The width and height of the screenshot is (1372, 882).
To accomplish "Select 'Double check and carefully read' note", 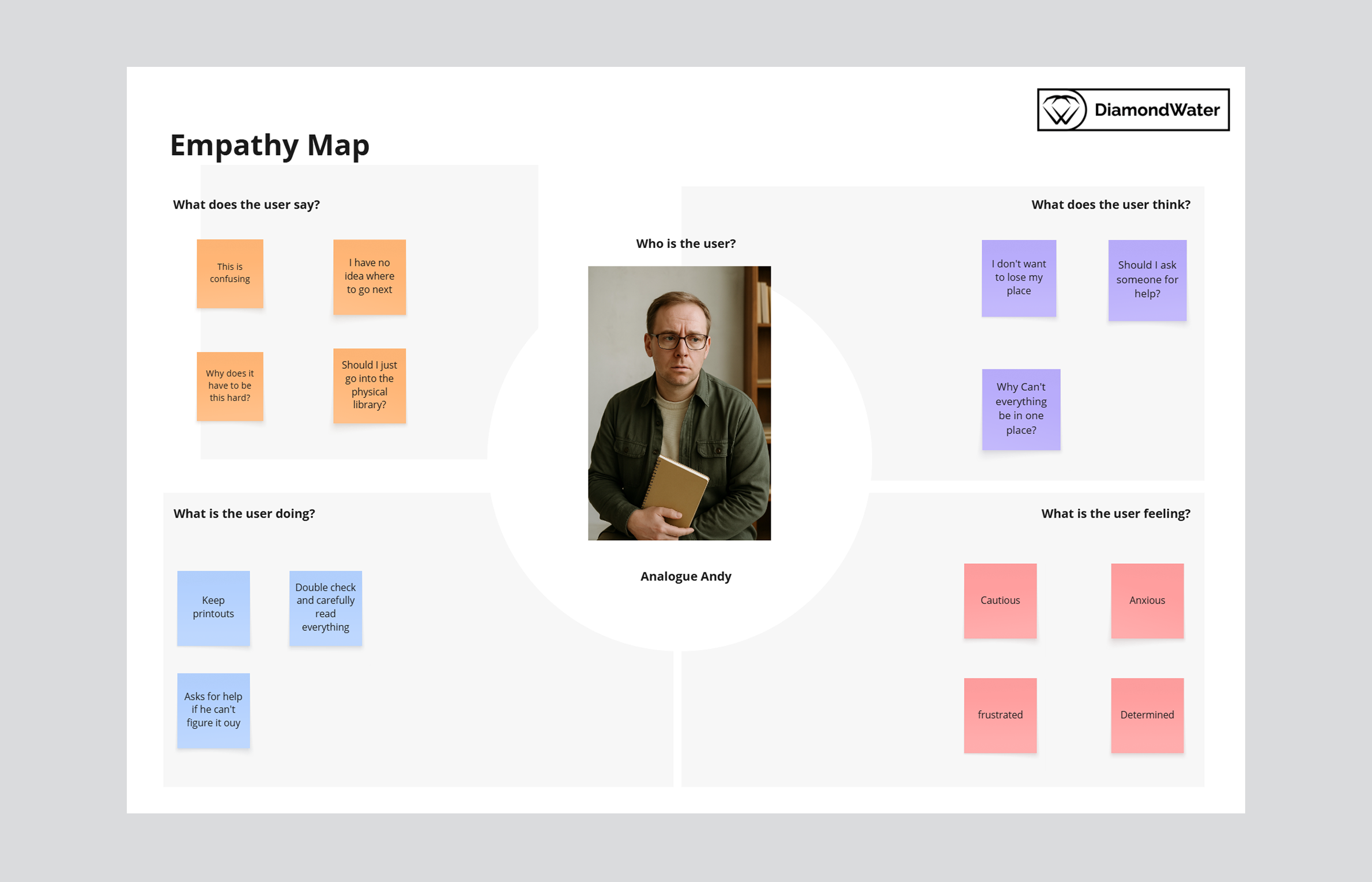I will pos(325,608).
